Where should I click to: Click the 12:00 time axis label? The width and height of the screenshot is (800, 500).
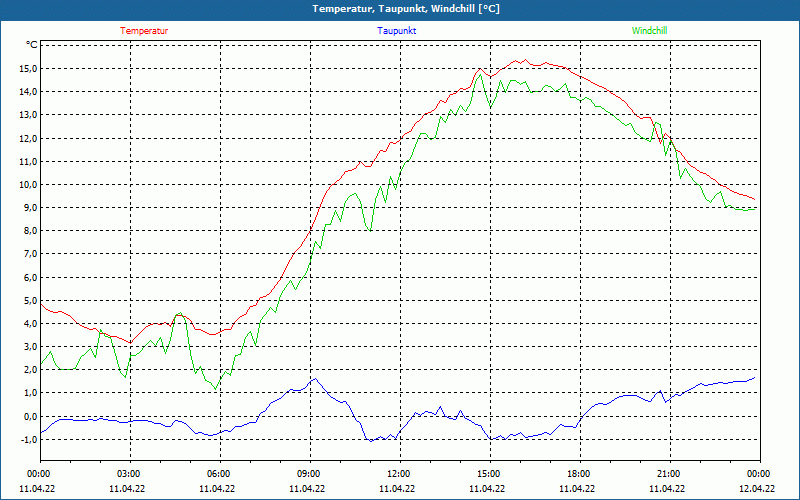[x=398, y=474]
